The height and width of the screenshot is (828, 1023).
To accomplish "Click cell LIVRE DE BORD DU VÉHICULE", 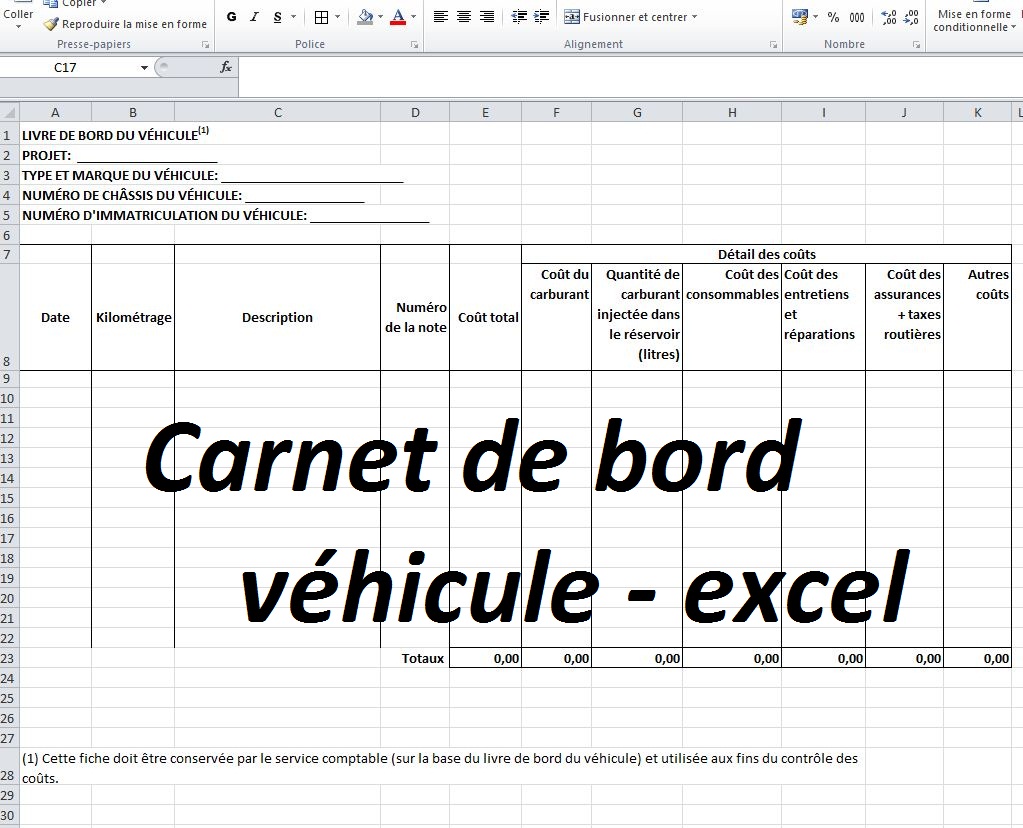I will [x=115, y=134].
